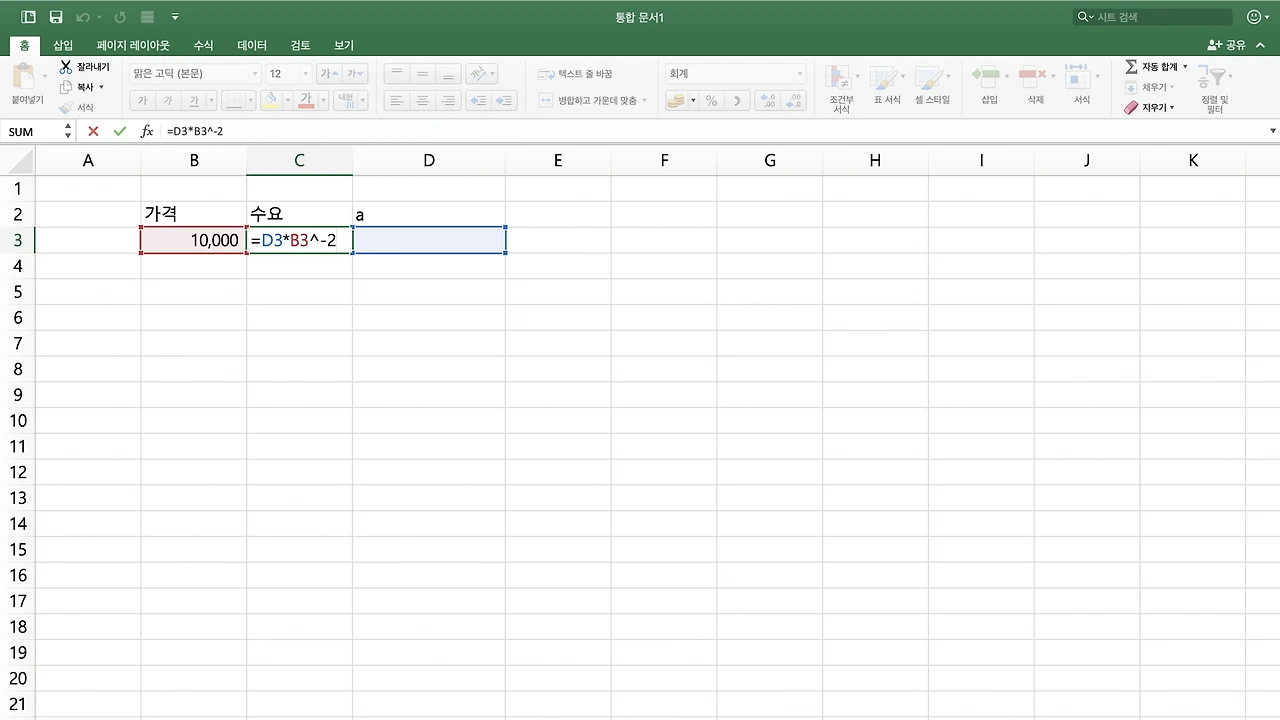The image size is (1280, 720).
Task: Click the accounting currency coins icon
Action: [x=676, y=101]
